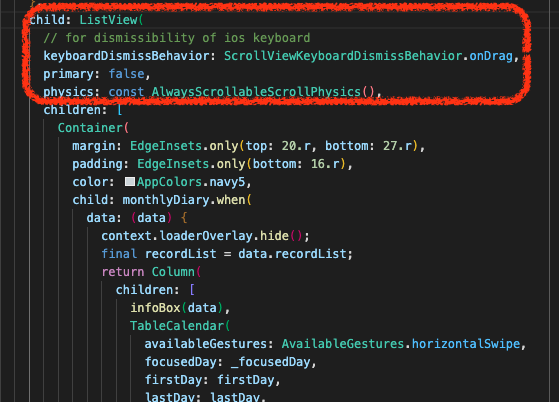Click availableGestures property name
Viewport: 559px width, 402px height.
click(x=206, y=344)
